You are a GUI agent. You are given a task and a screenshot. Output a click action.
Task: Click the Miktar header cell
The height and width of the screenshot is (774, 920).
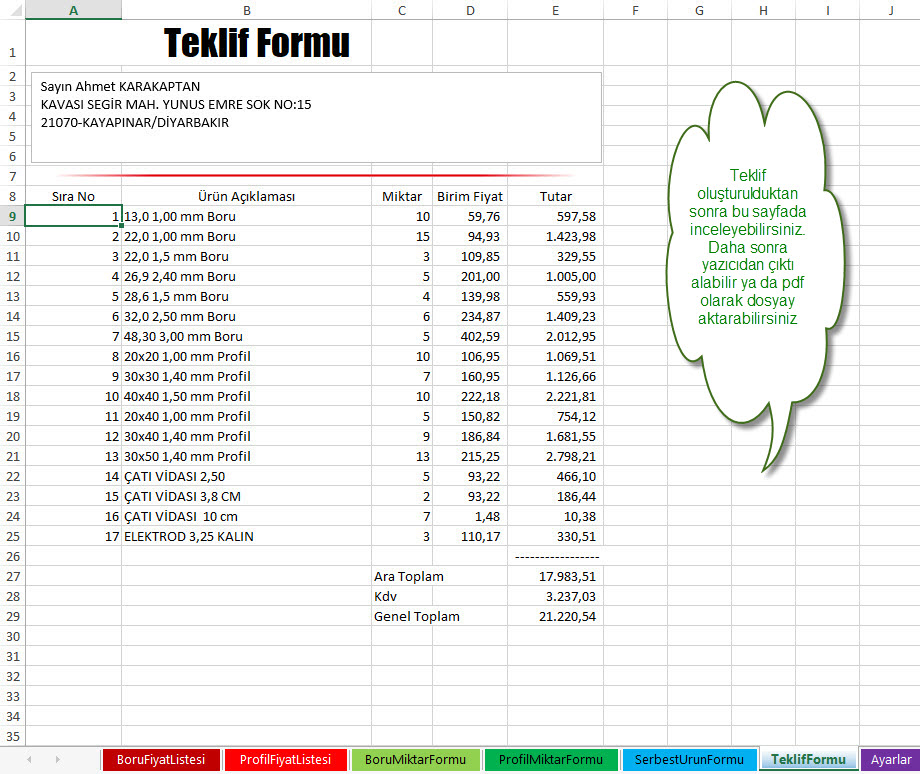402,196
